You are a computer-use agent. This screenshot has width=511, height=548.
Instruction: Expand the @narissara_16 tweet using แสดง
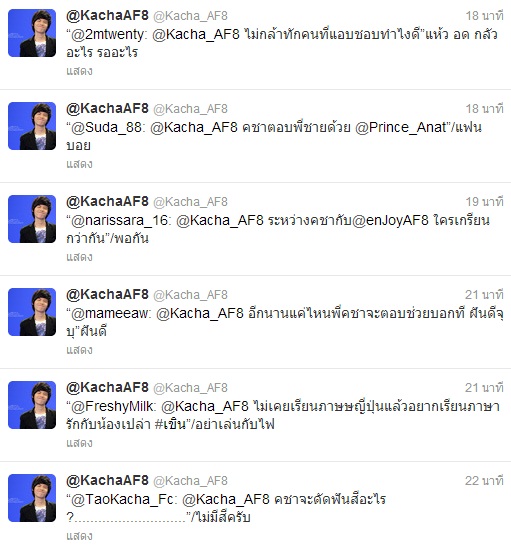[79, 257]
